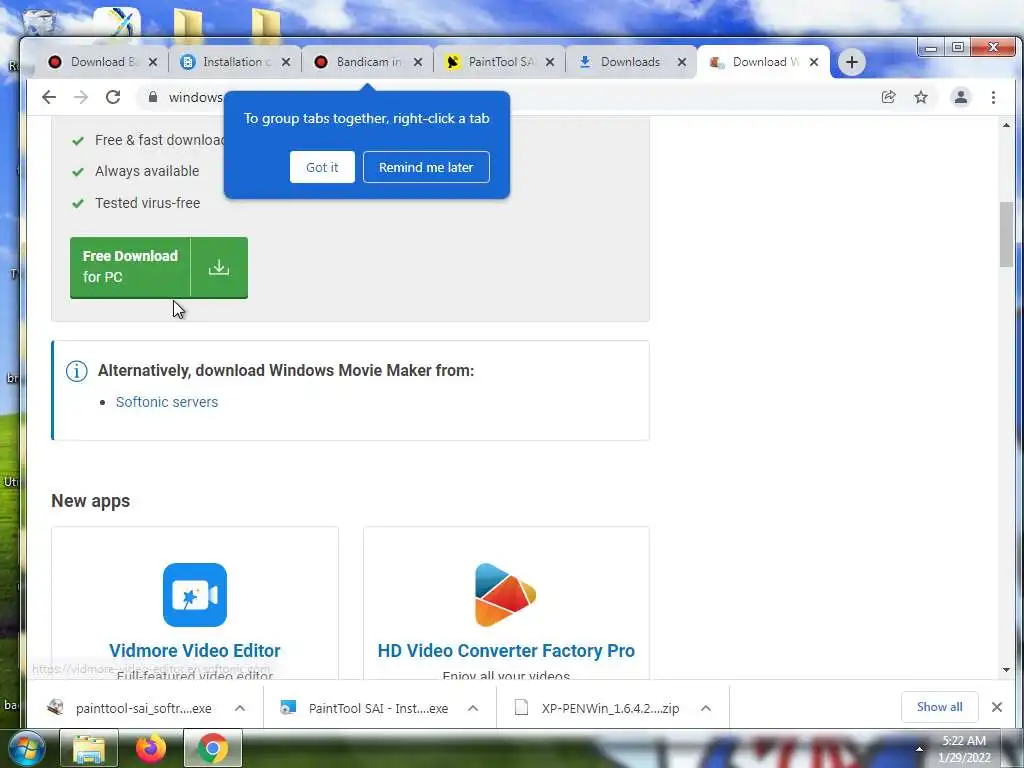Screen dimensions: 1024x768
Task: Bookmark this page with star icon
Action: [x=921, y=97]
